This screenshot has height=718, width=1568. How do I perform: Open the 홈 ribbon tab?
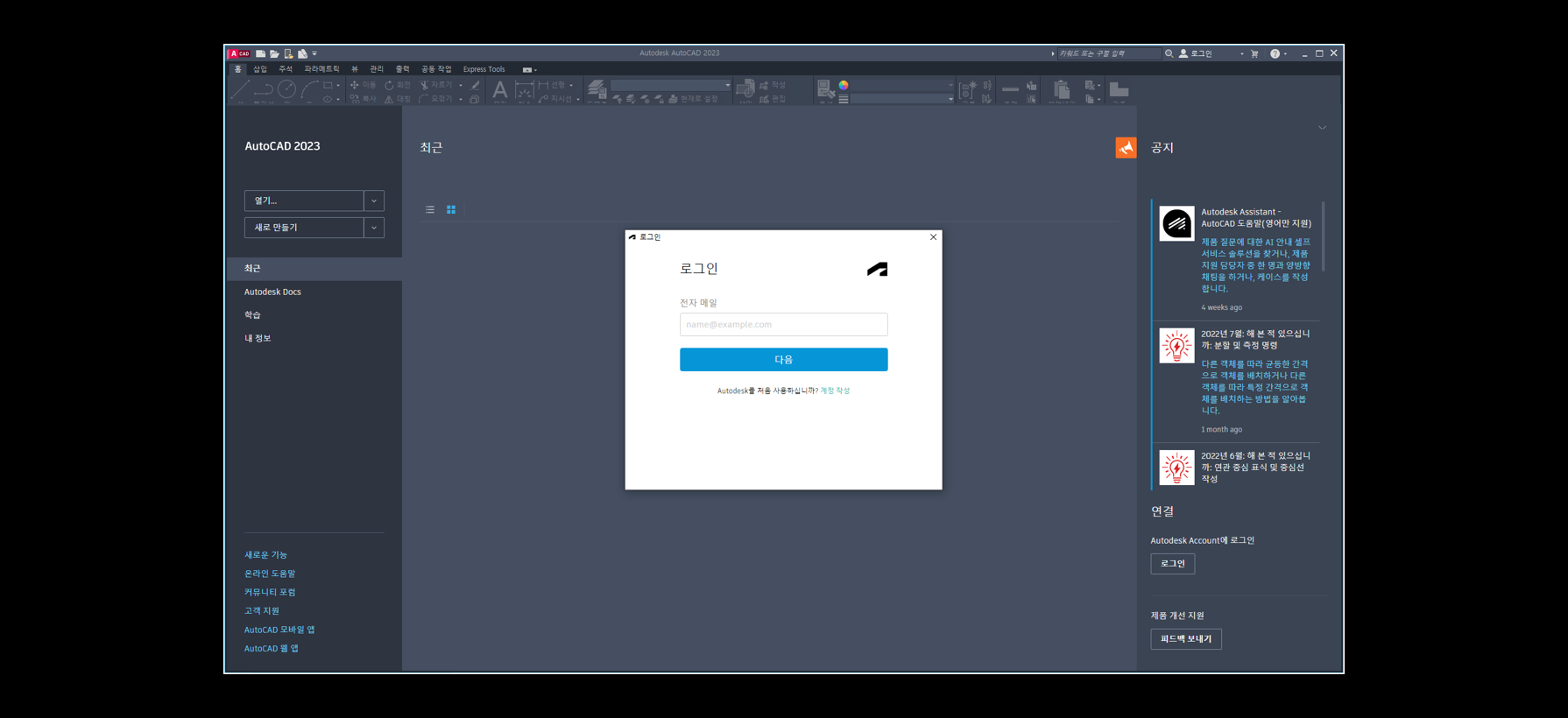pos(237,69)
